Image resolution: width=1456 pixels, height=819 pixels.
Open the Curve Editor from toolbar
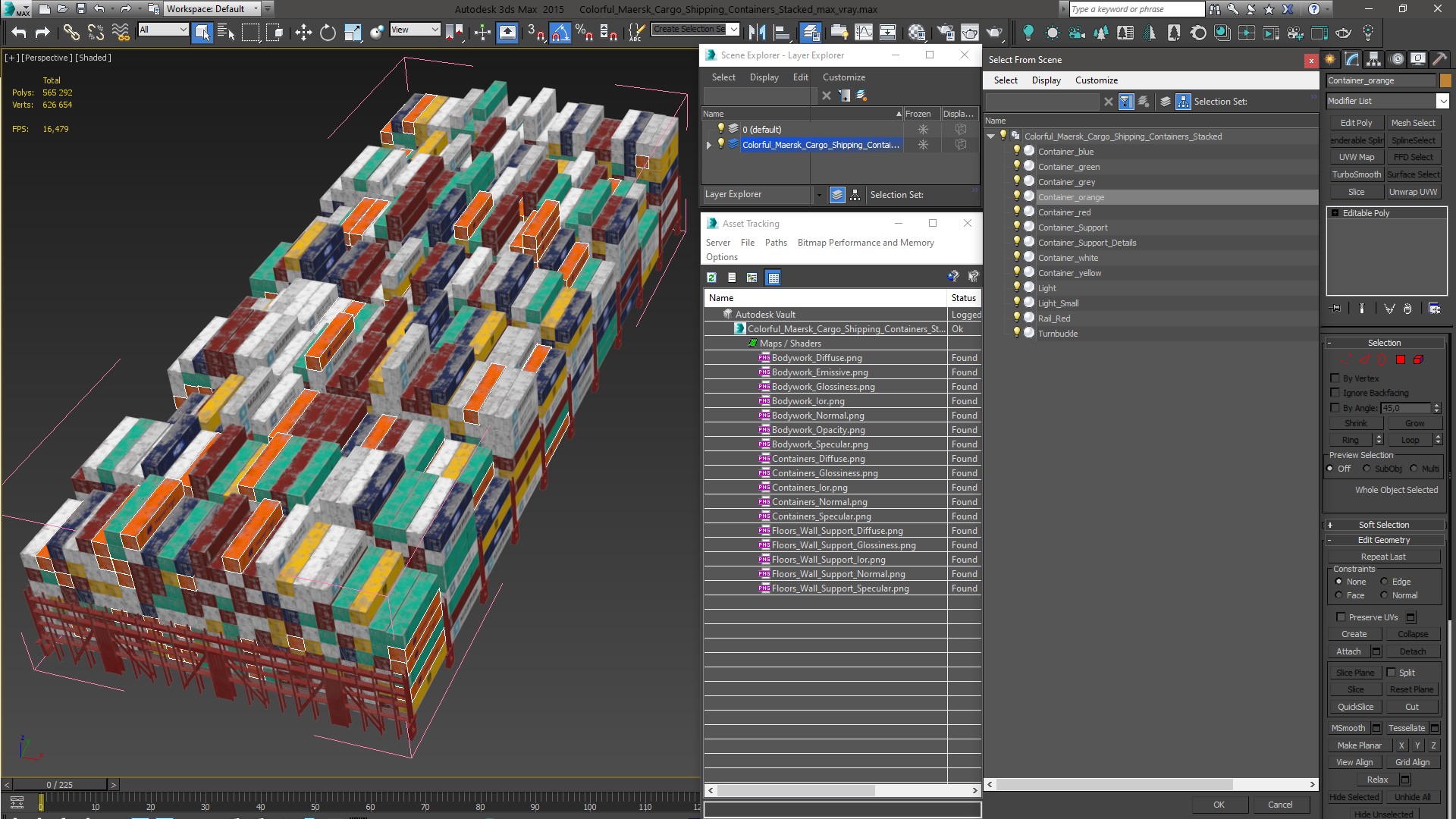(863, 32)
